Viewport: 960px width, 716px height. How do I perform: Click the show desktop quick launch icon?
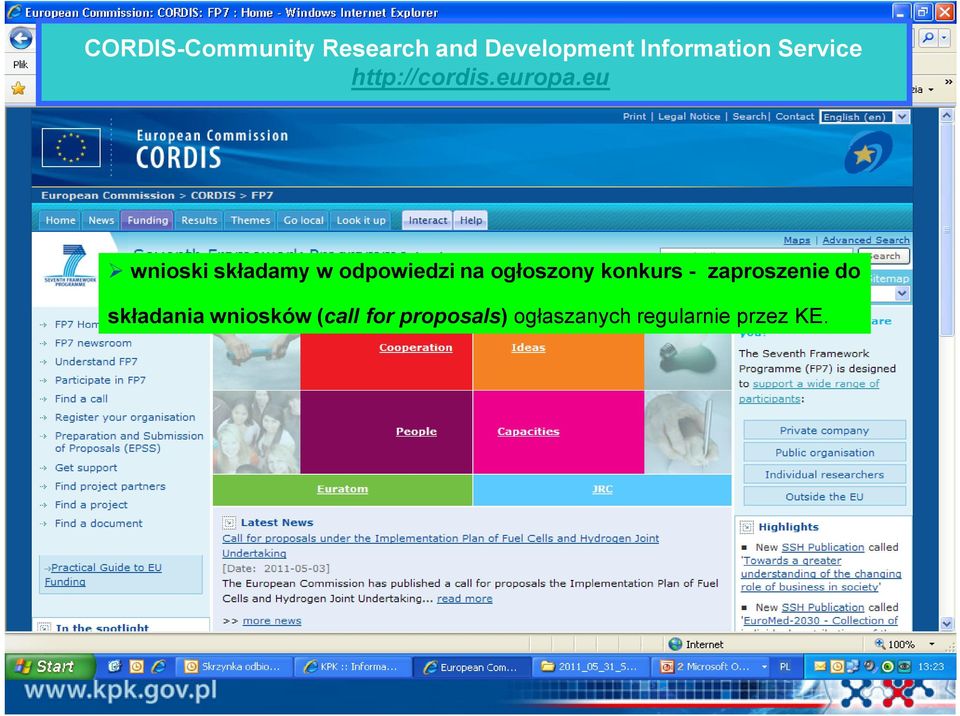[114, 666]
